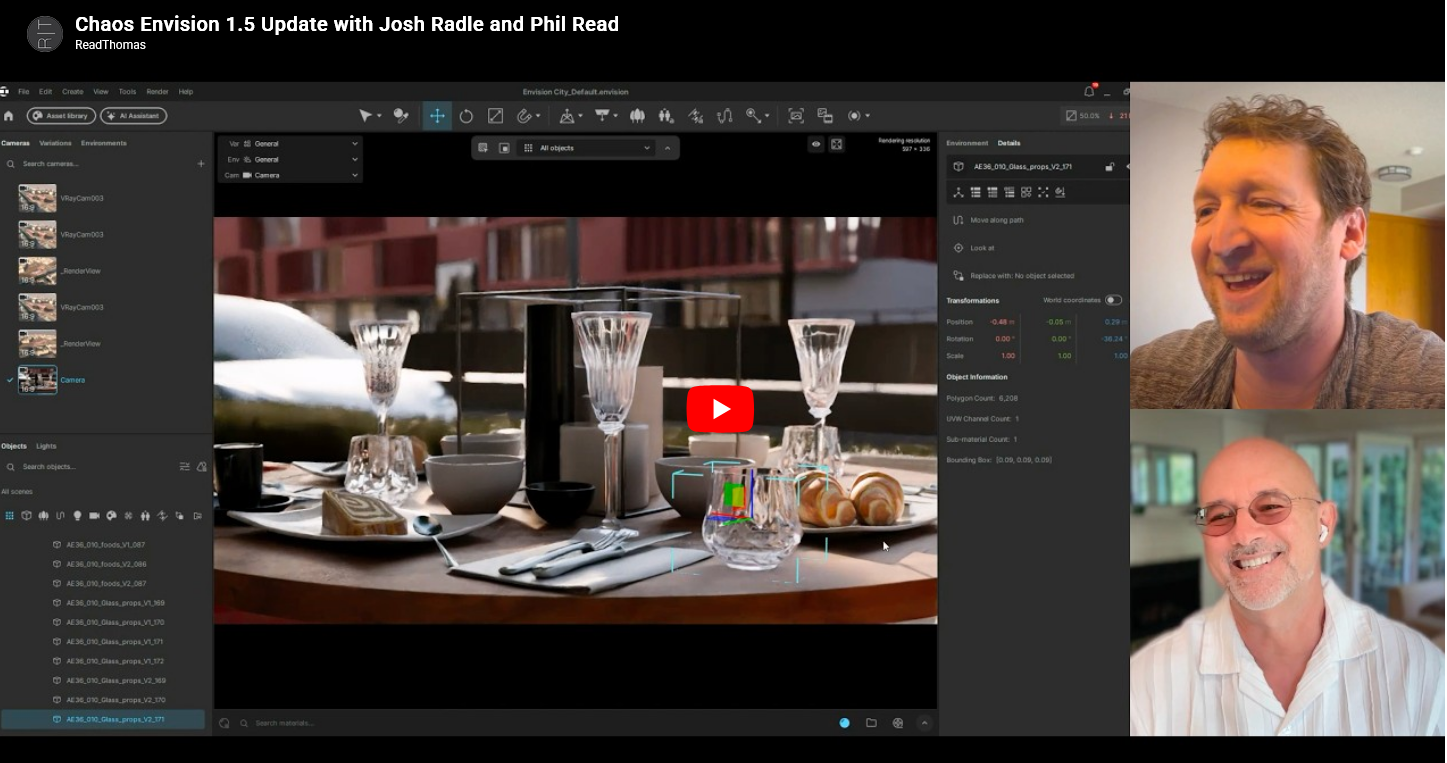Select the Scale tool
The height and width of the screenshot is (763, 1447).
[495, 116]
